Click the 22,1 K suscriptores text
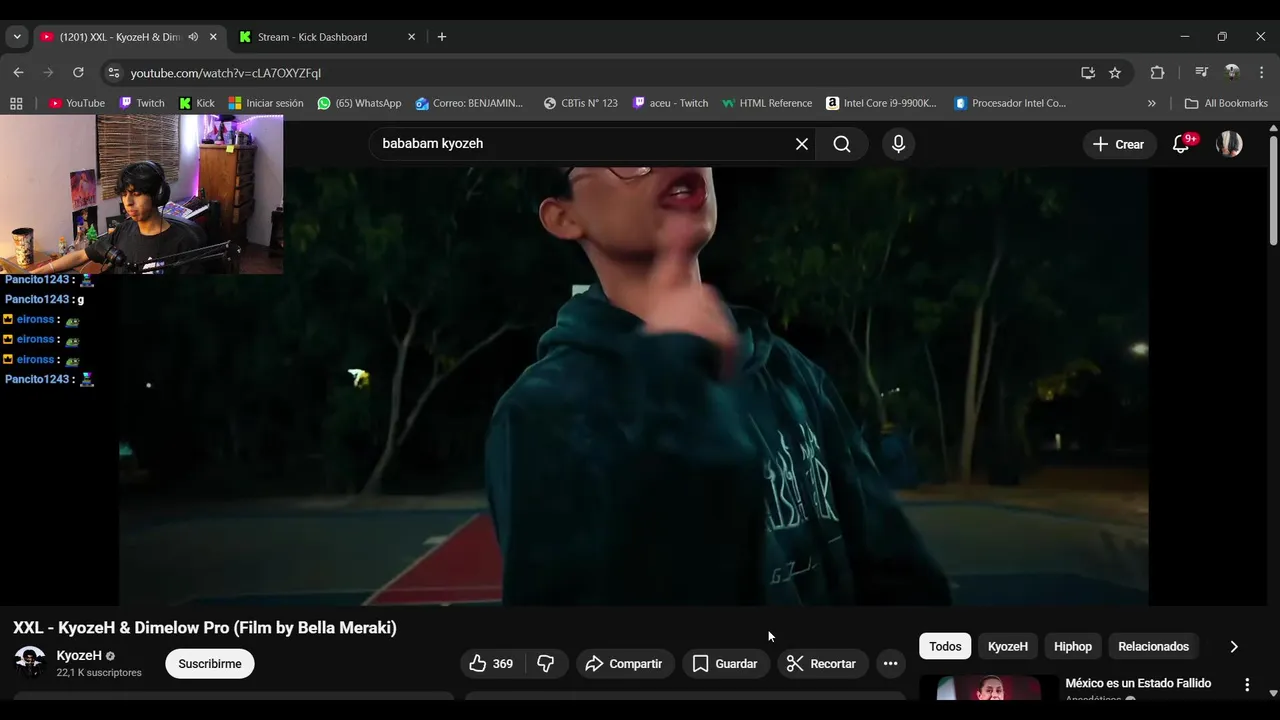Viewport: 1280px width, 720px height. [99, 673]
